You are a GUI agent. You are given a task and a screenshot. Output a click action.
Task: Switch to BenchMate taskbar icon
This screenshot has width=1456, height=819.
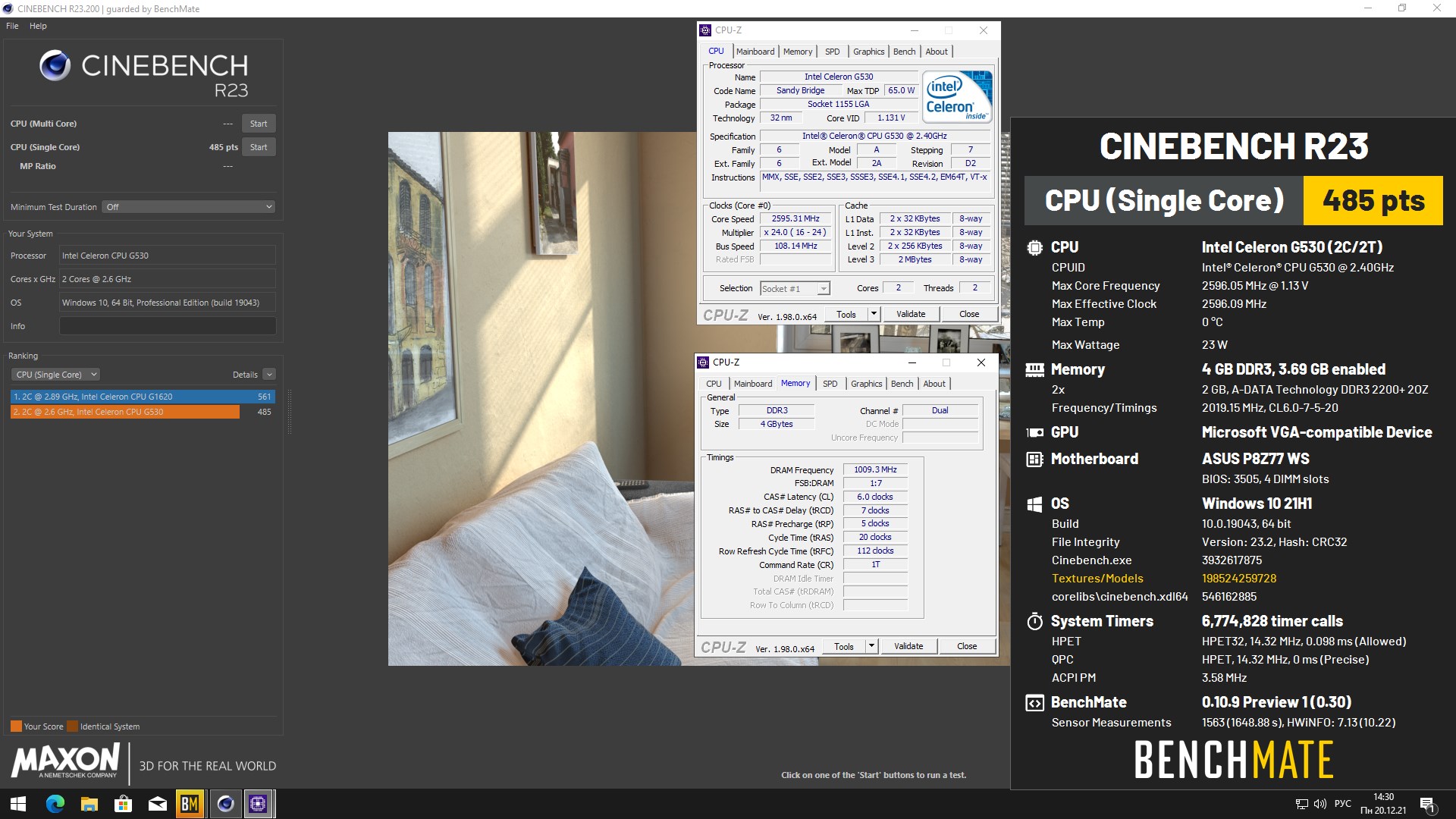[x=190, y=804]
